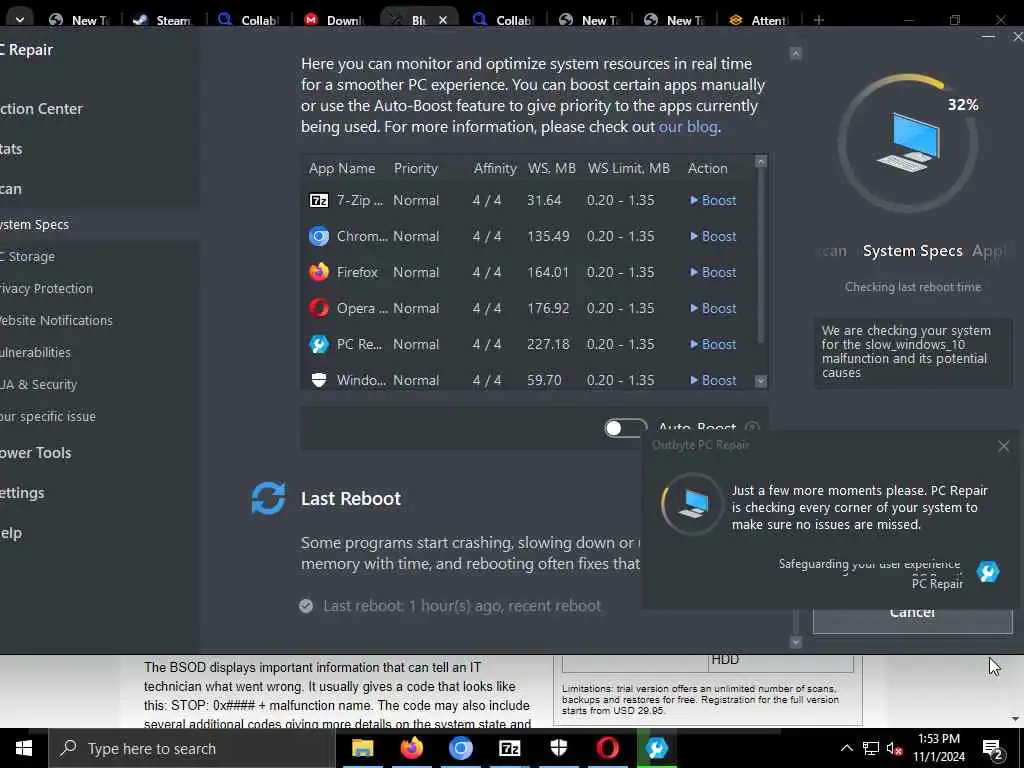Boost the Chrome app
Viewport: 1024px width, 768px height.
[x=713, y=236]
